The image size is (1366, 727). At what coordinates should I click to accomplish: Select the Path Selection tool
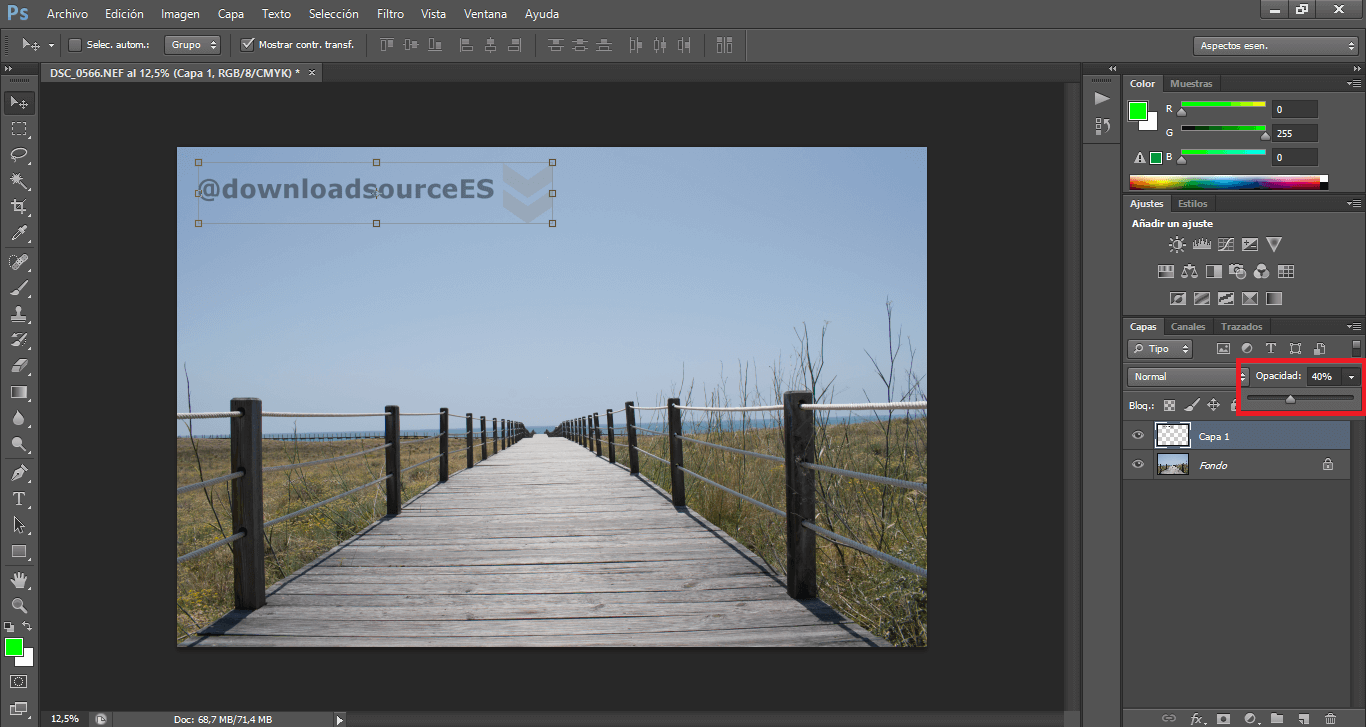tap(19, 524)
